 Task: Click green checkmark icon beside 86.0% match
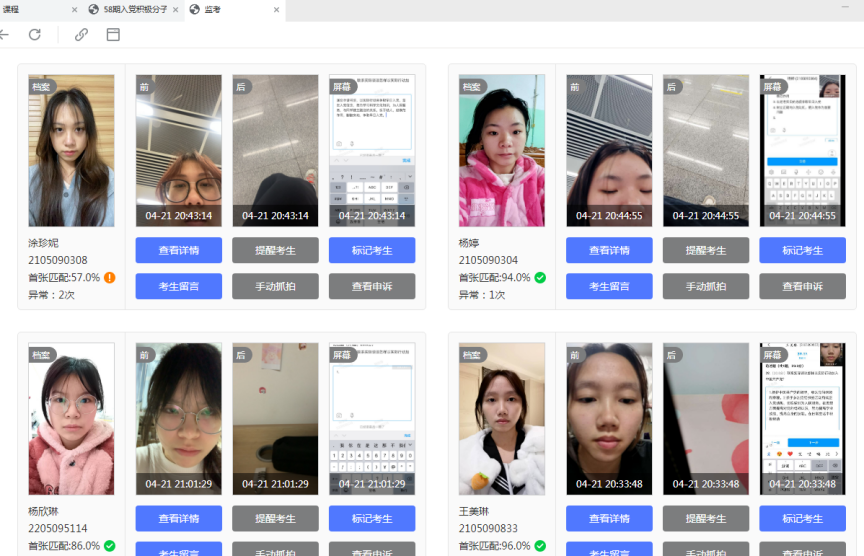pos(110,546)
